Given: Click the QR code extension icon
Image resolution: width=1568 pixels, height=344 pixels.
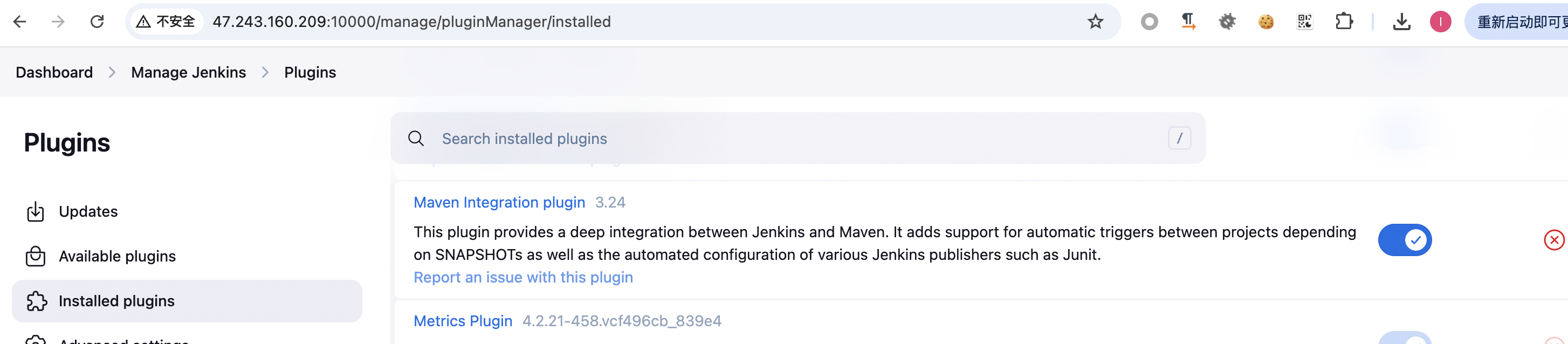Looking at the screenshot, I should [1304, 22].
